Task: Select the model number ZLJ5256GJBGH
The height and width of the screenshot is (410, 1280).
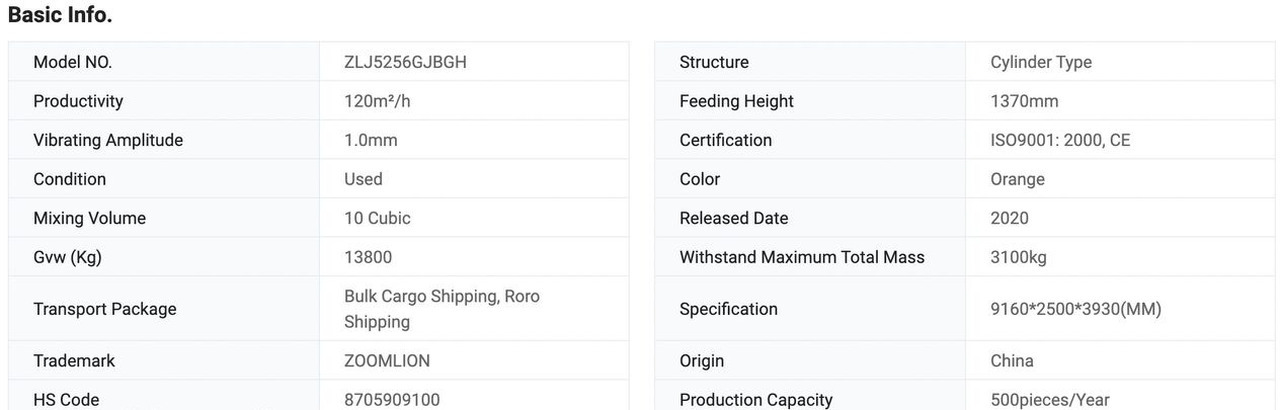Action: click(x=405, y=62)
